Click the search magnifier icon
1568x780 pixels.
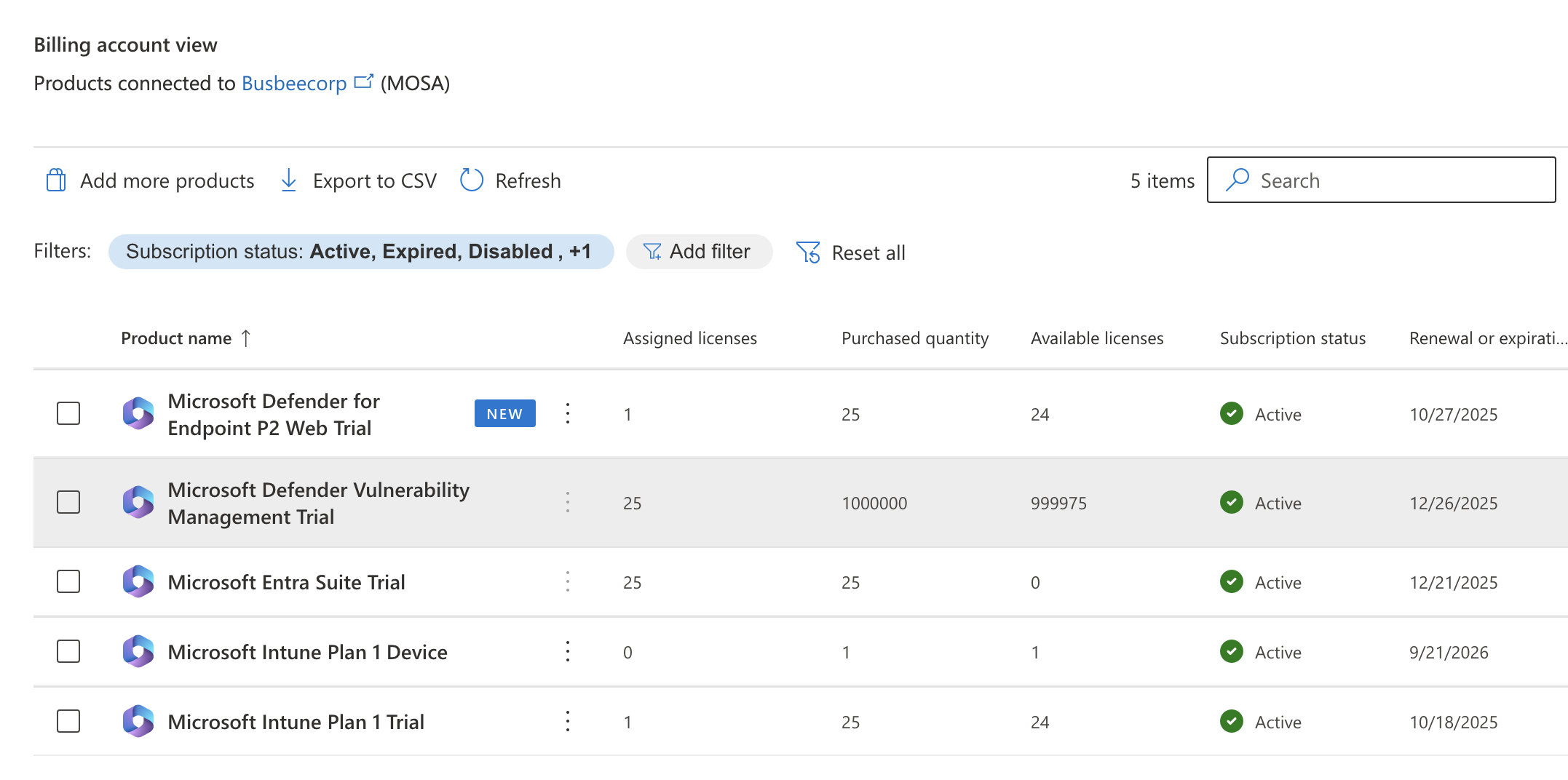click(1238, 180)
